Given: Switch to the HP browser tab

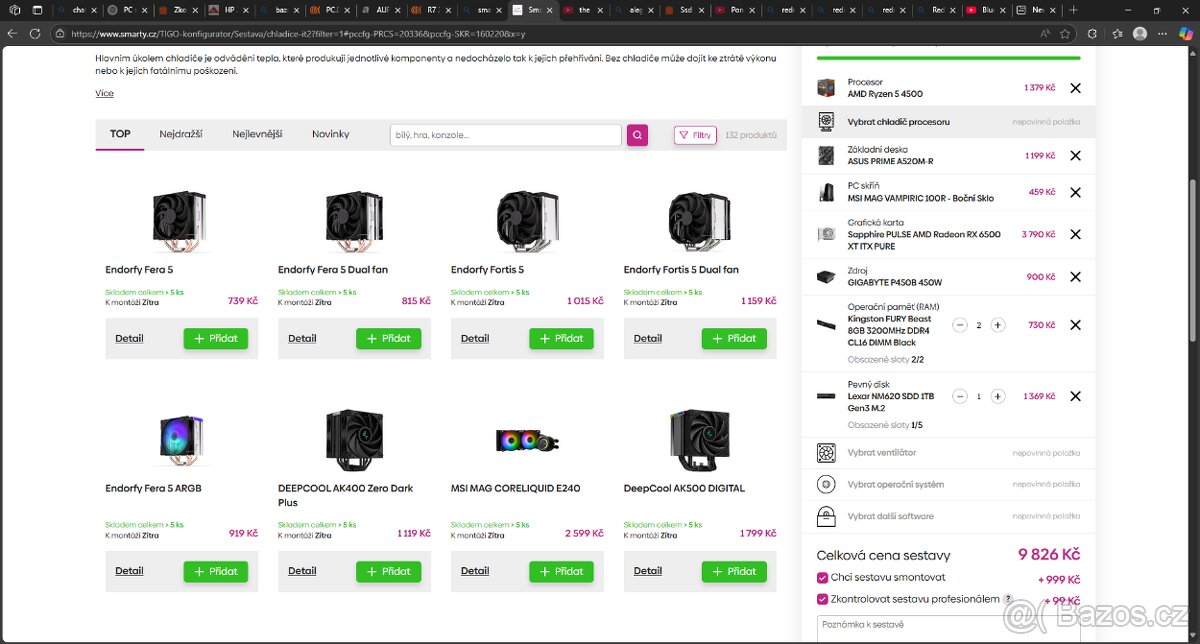Looking at the screenshot, I should coord(229,10).
